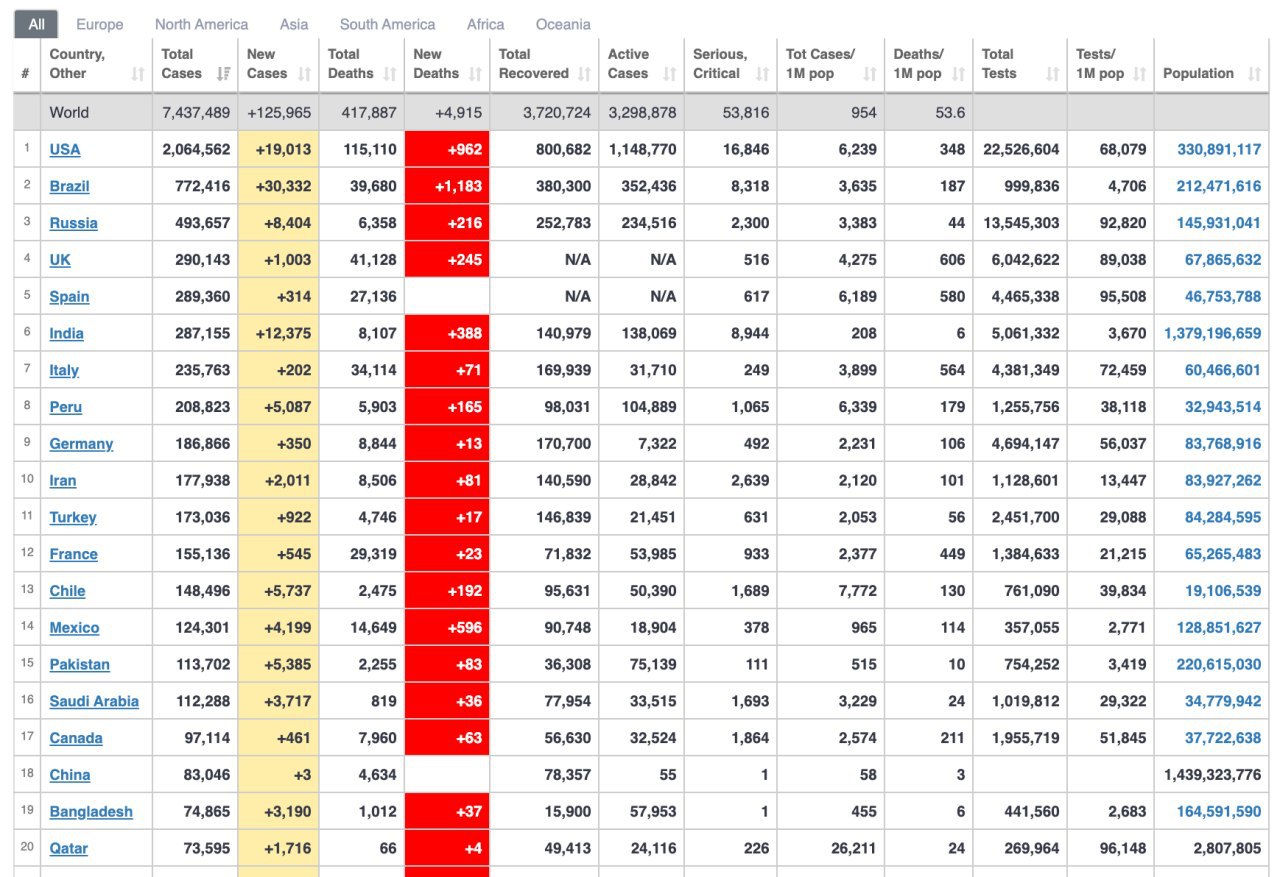Click Mexico new deaths +596 cell
Viewport: 1280px width, 877px height.
[447, 628]
